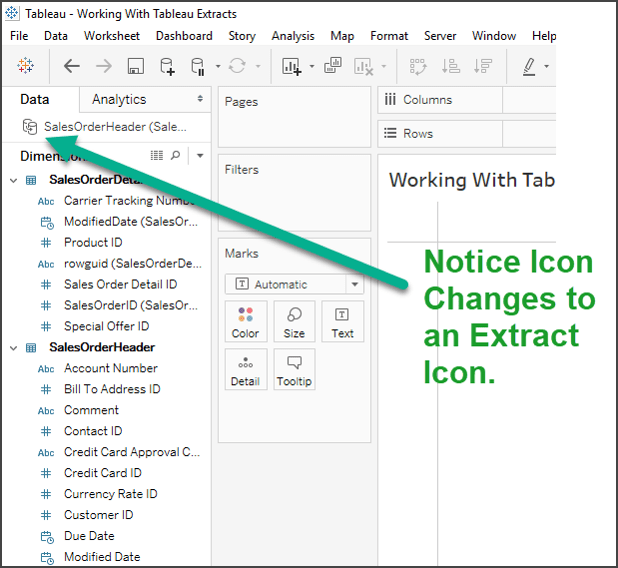The height and width of the screenshot is (568, 618).
Task: Collapse the SalesOrderHeader table group
Action: click(13, 347)
